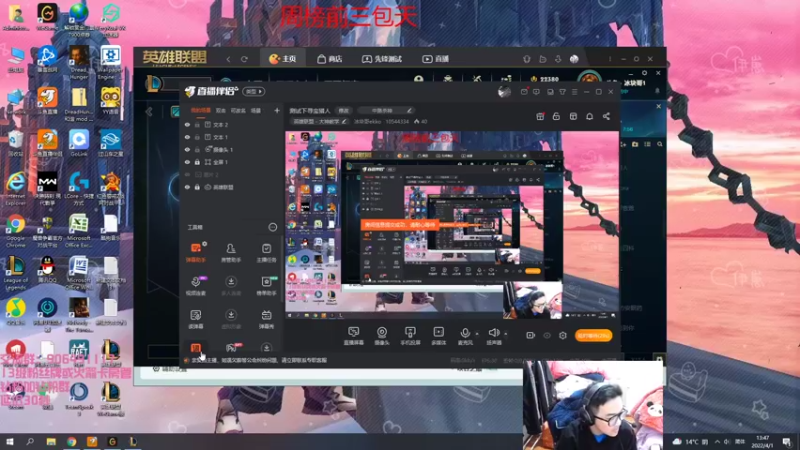This screenshot has width=800, height=450.
Task: Open 榜单助手 tool in the toolbox
Action: 266,286
